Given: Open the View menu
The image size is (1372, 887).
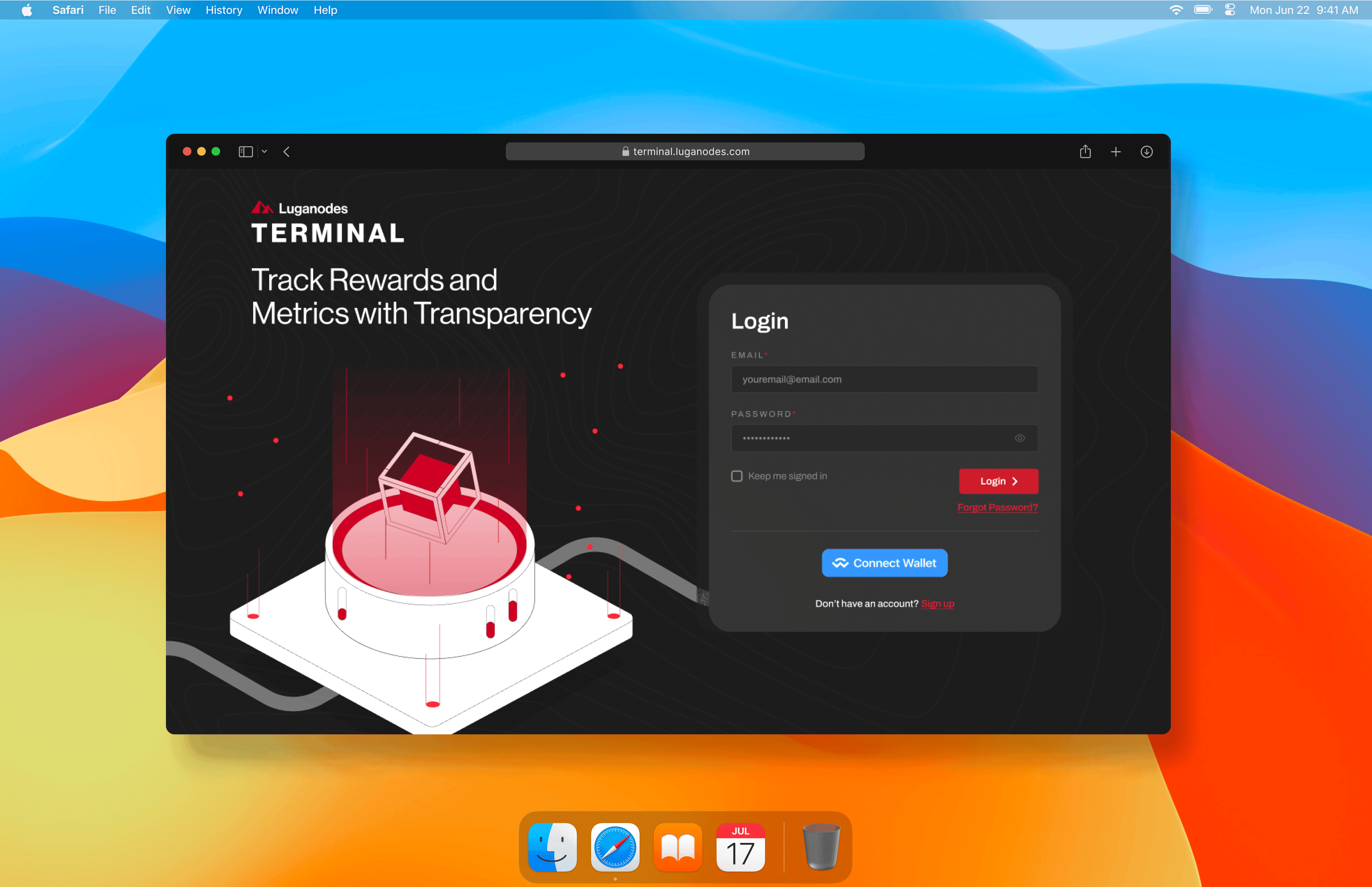Looking at the screenshot, I should [x=178, y=10].
